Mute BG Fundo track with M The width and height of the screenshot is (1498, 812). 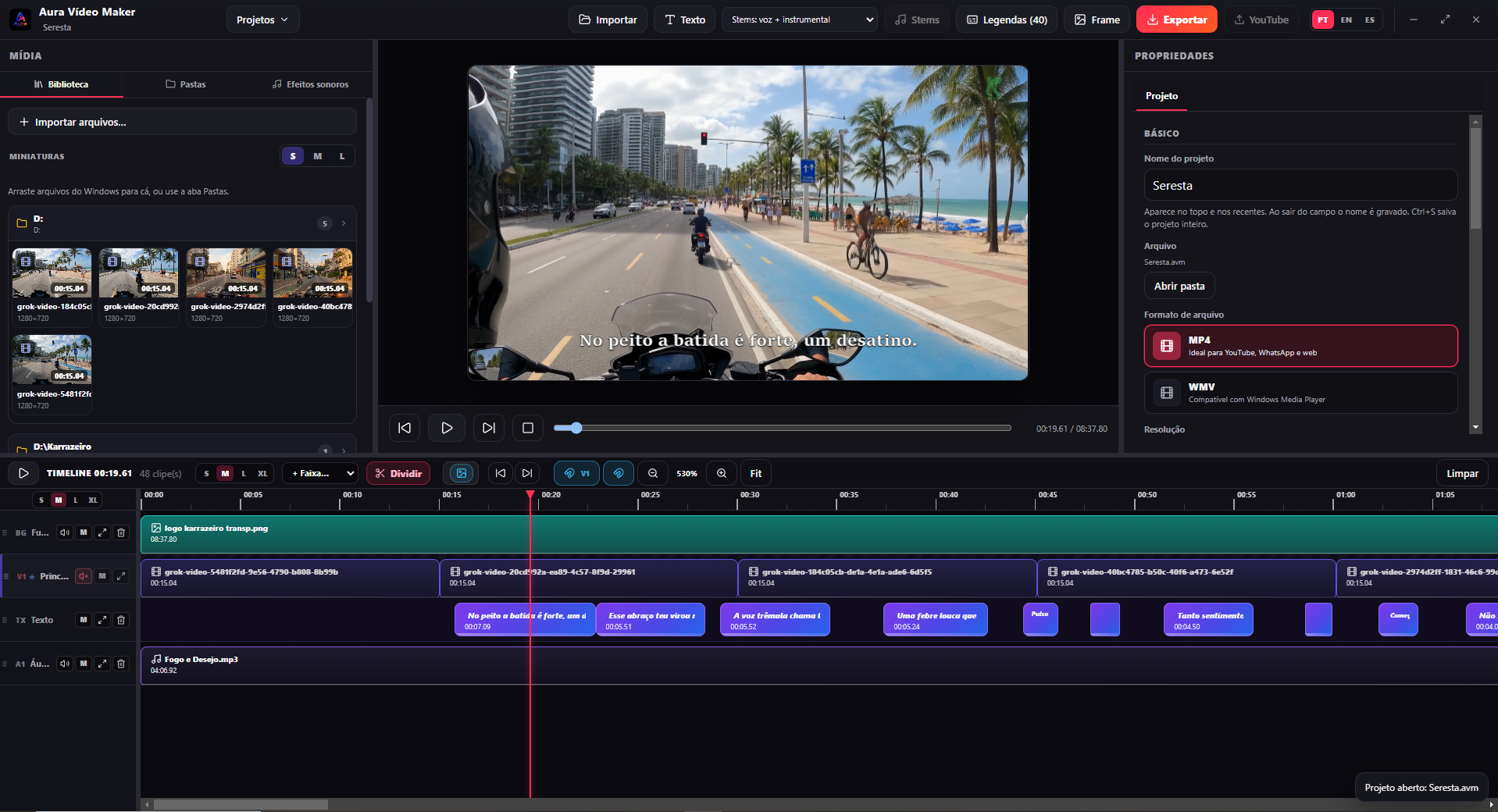(x=84, y=532)
